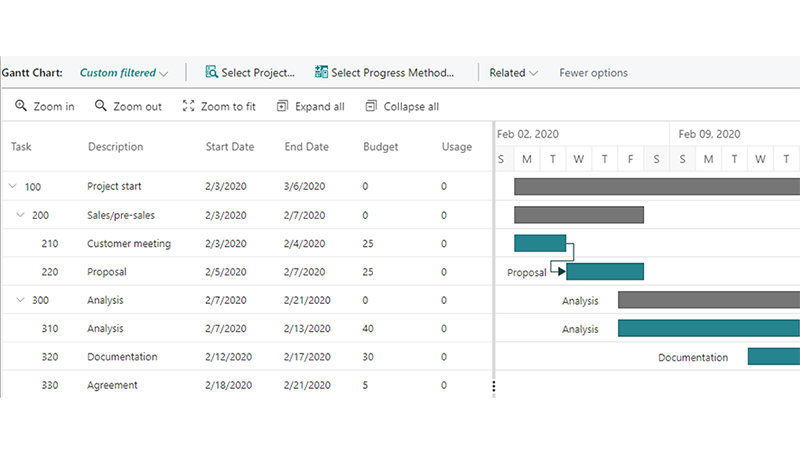Click the End Date column header
This screenshot has height=454, width=800.
click(307, 147)
